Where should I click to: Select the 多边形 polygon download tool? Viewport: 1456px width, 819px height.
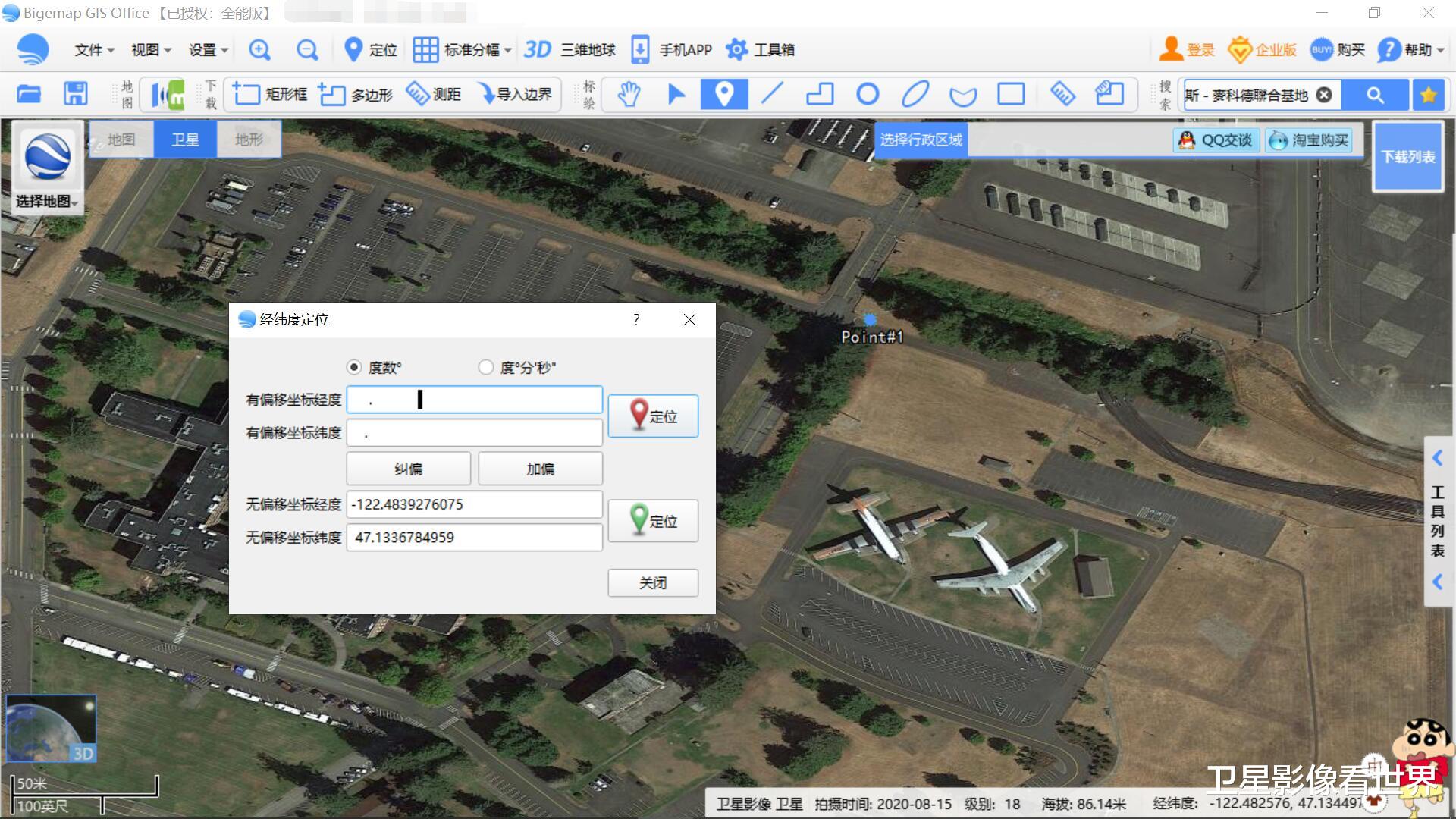click(x=355, y=94)
